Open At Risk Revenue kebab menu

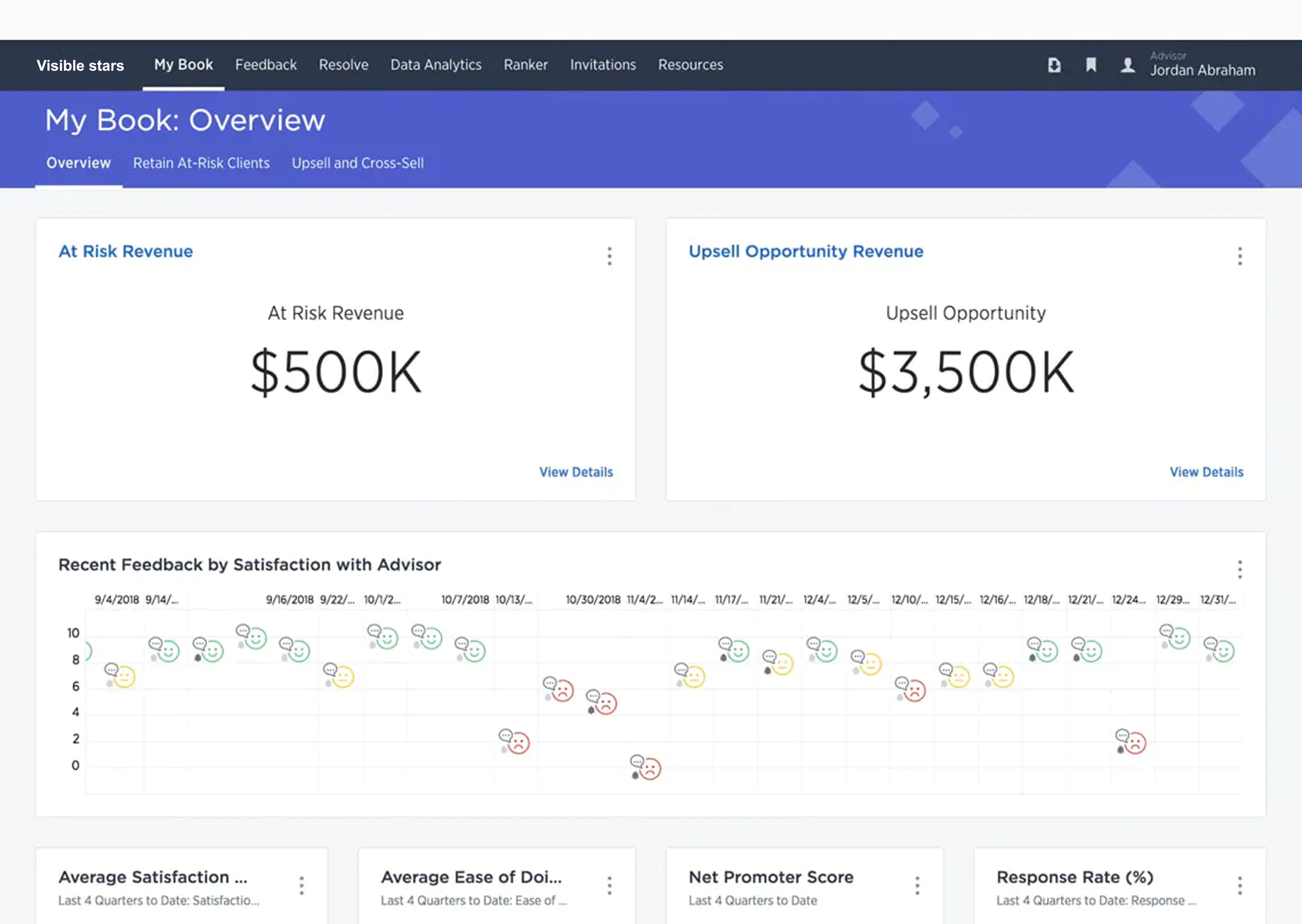click(x=609, y=256)
